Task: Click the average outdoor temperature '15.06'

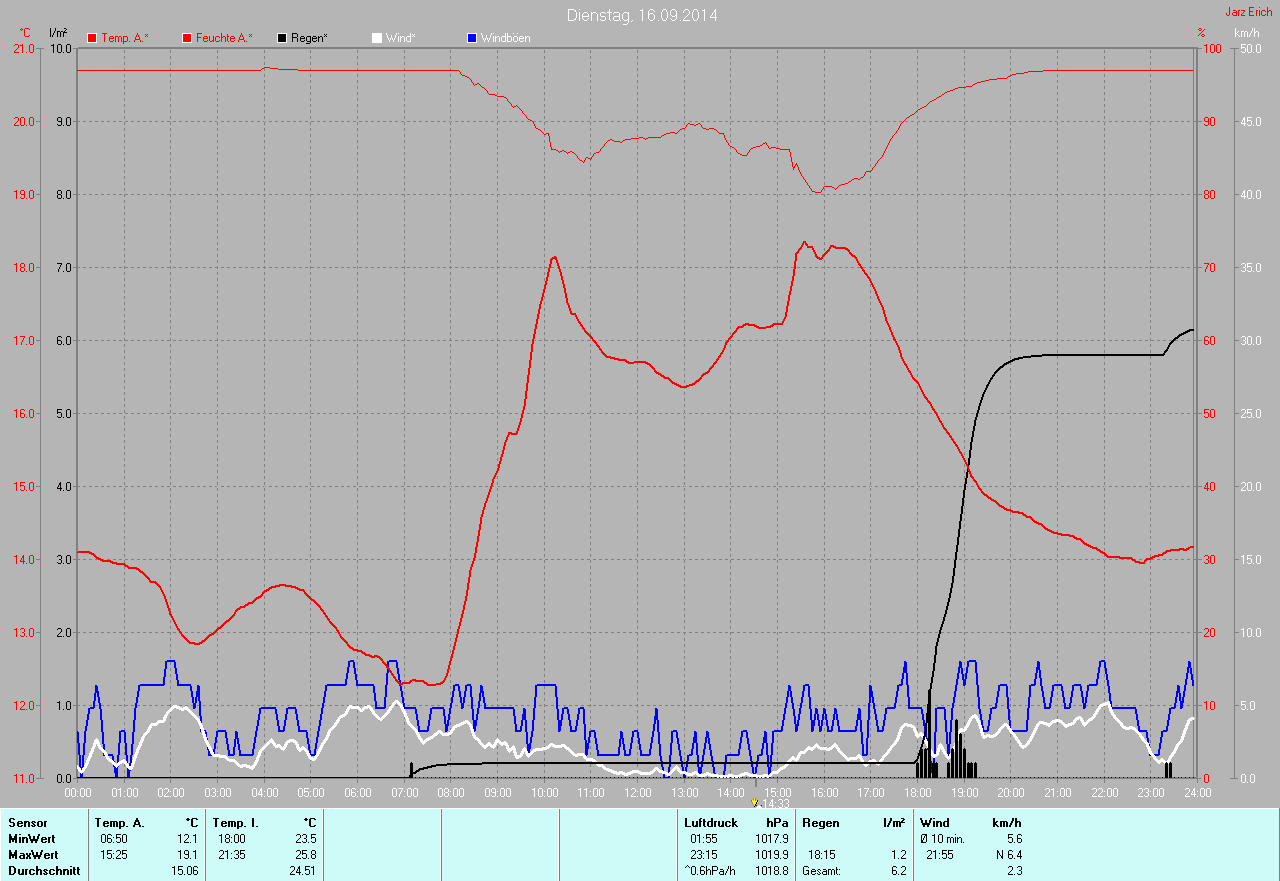Action: pos(185,871)
